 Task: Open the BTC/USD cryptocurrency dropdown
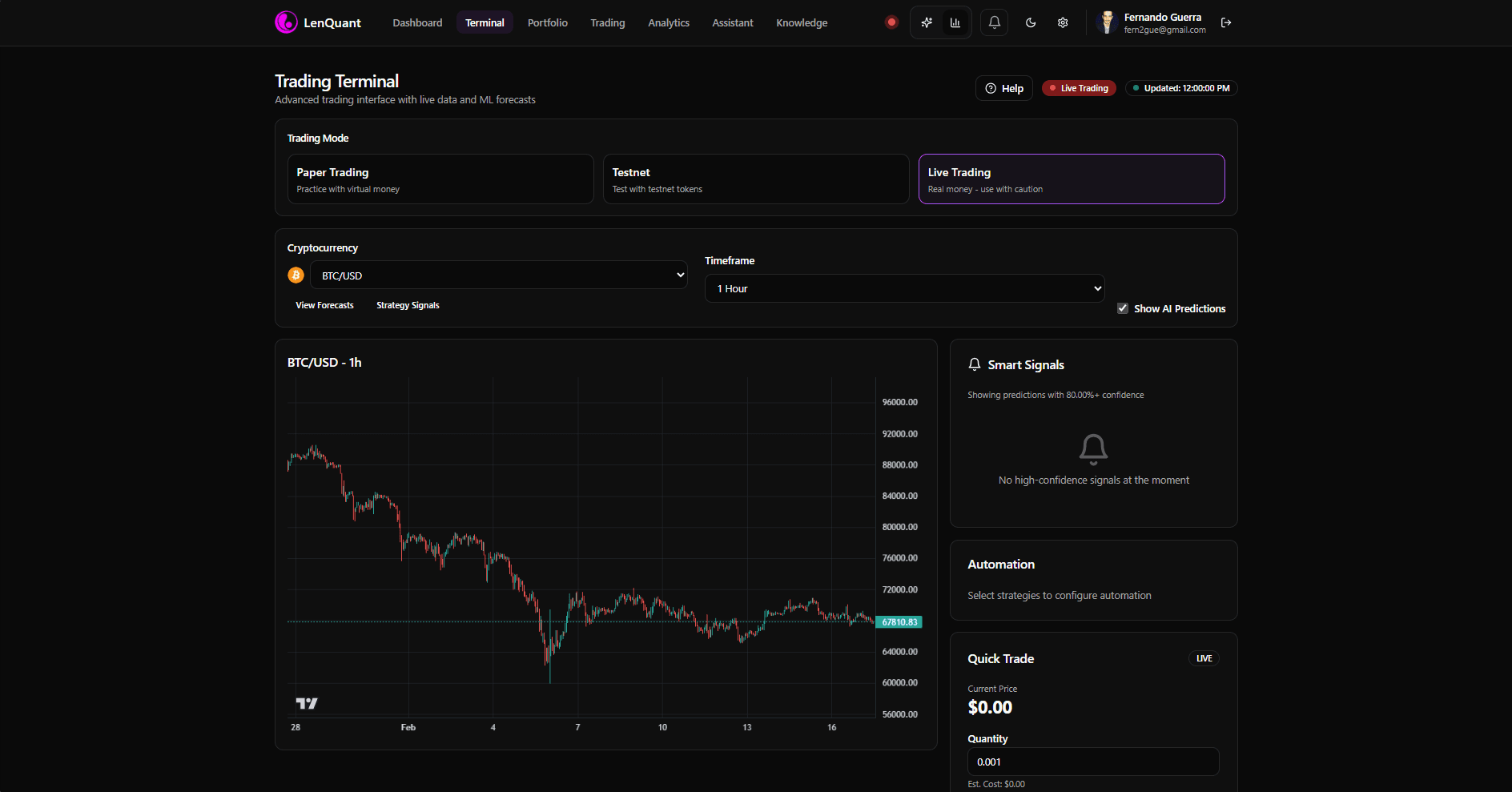(498, 275)
